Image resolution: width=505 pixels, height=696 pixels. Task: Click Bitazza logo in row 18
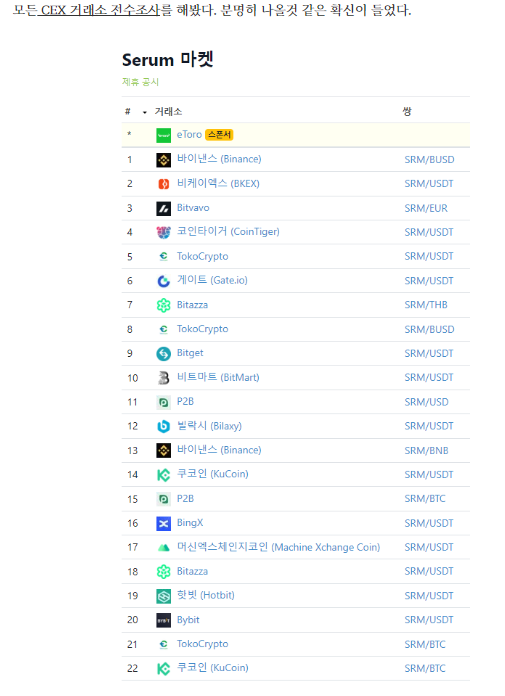pos(163,572)
